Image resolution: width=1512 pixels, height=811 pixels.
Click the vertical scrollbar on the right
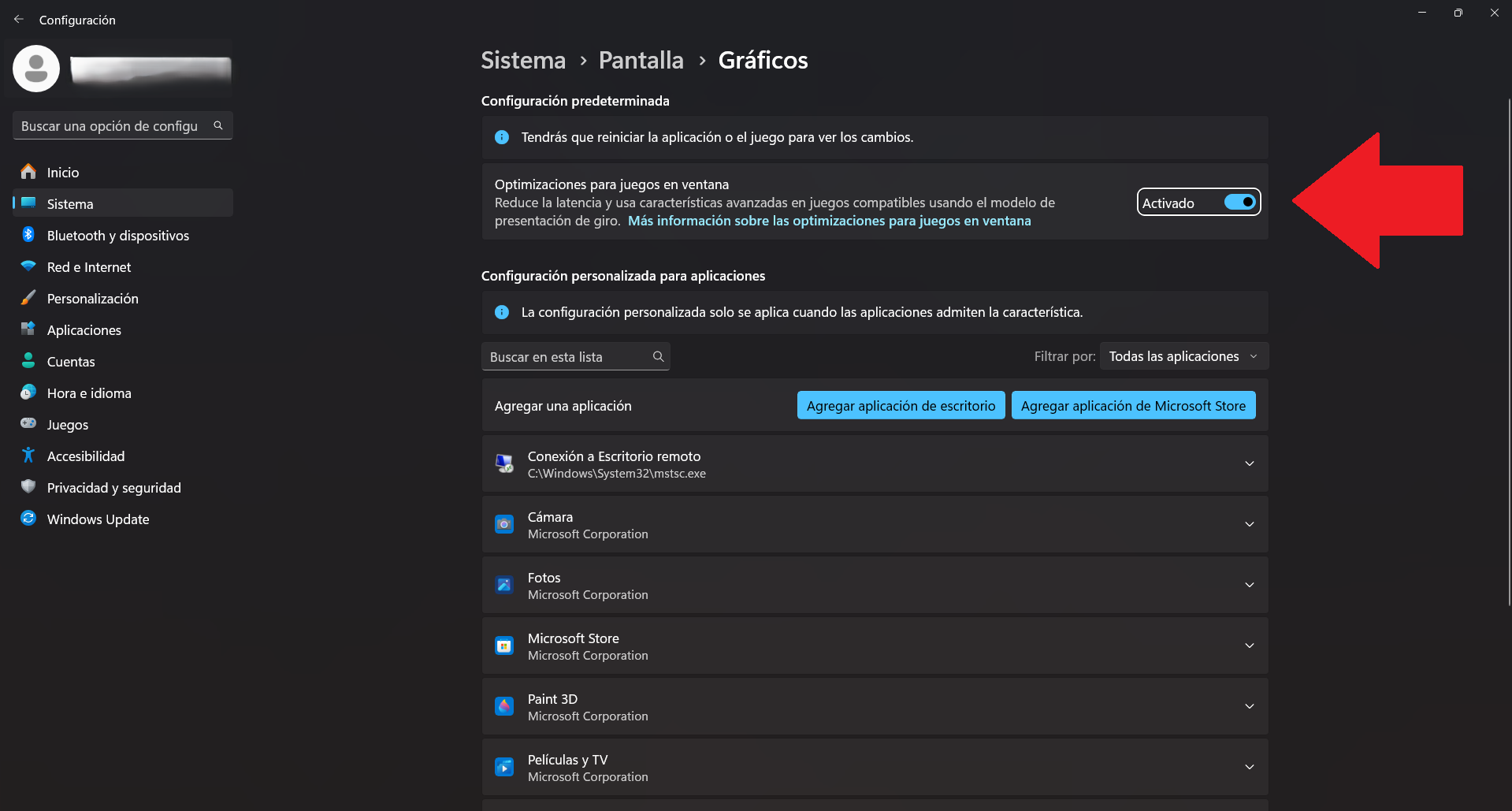coord(1508,351)
